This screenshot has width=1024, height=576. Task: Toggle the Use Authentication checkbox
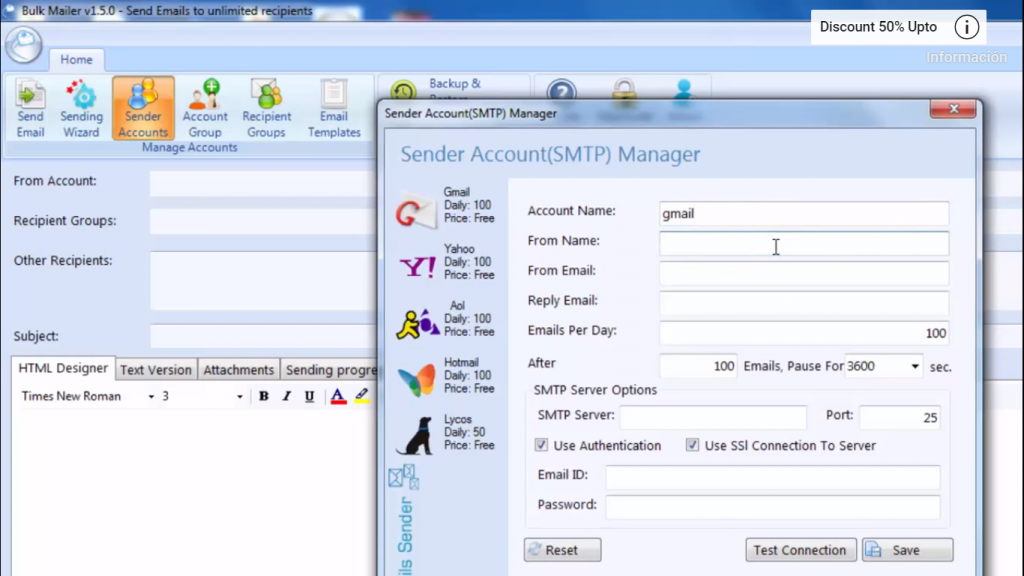[541, 446]
